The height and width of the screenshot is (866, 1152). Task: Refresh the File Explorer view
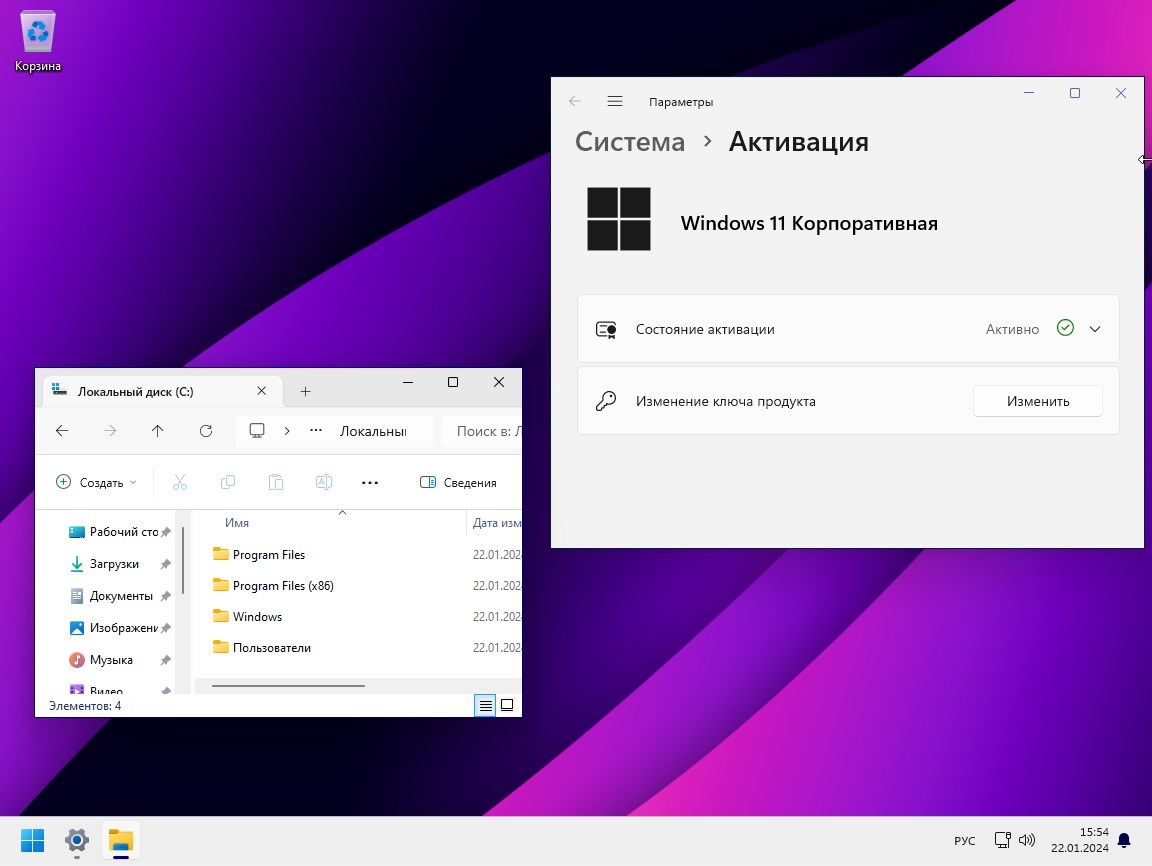(206, 431)
